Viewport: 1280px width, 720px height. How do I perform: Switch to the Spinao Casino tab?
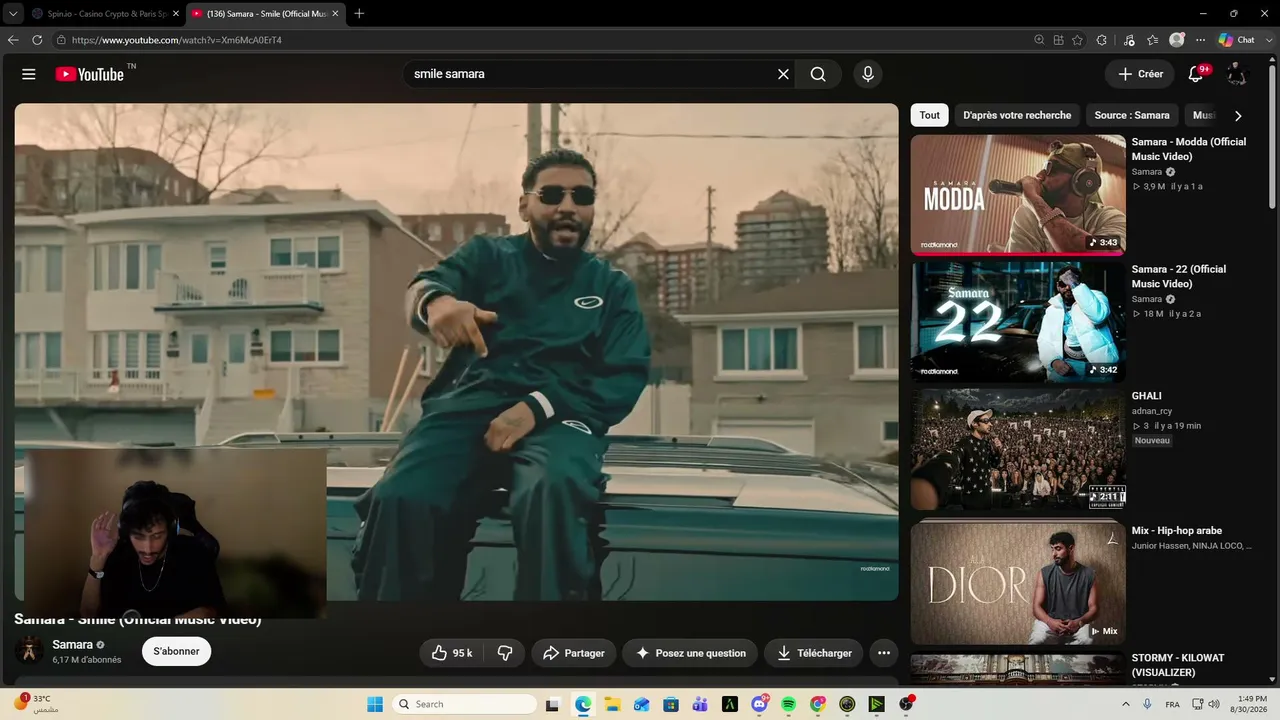[106, 13]
